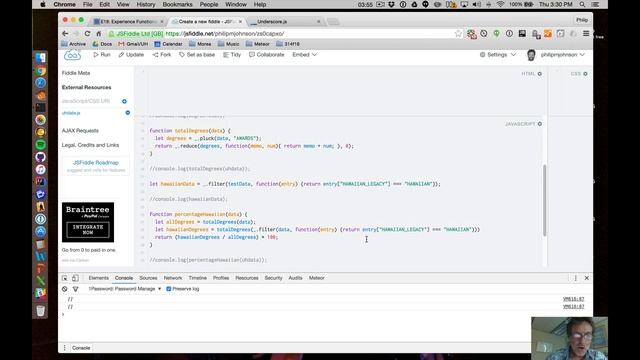Clear console log icon
Image resolution: width=640 pixels, height=360 pixels.
click(64, 289)
